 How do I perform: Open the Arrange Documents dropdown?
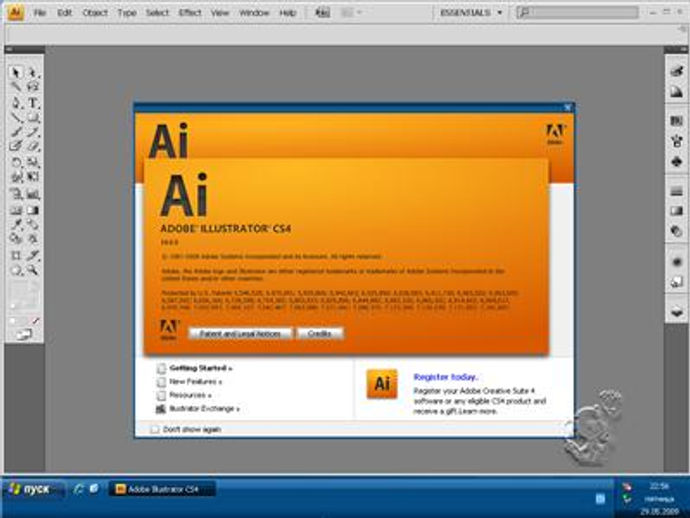pyautogui.click(x=351, y=13)
